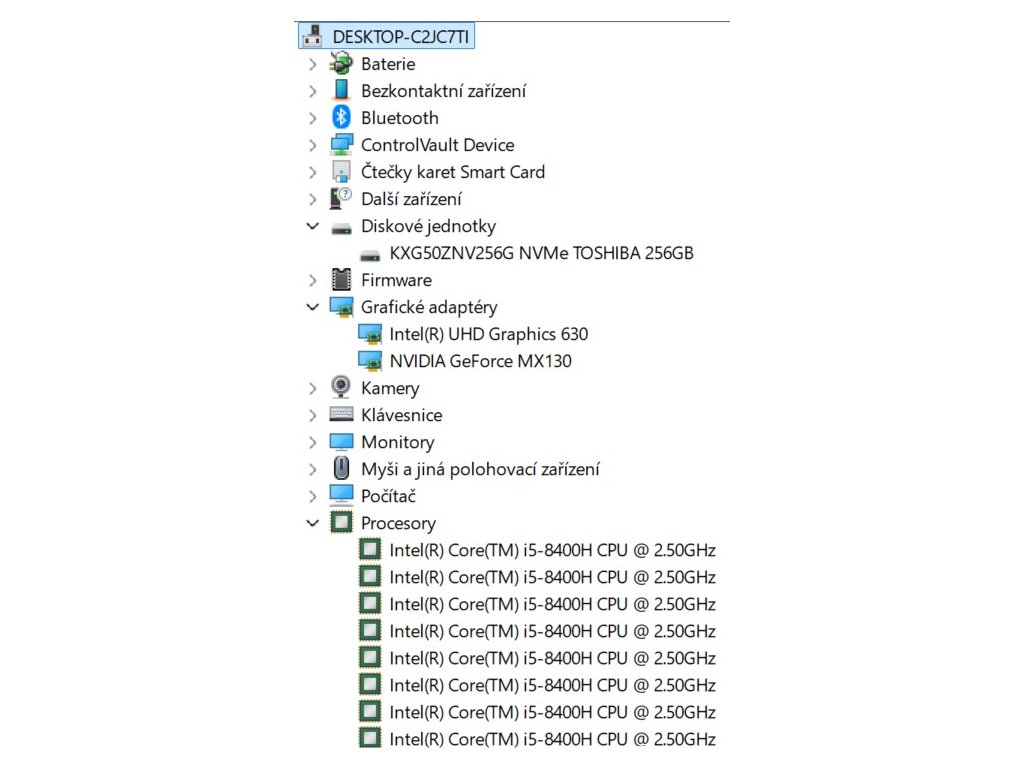The width and height of the screenshot is (1024, 768).
Task: Expand the Další zařízení category
Action: click(312, 199)
